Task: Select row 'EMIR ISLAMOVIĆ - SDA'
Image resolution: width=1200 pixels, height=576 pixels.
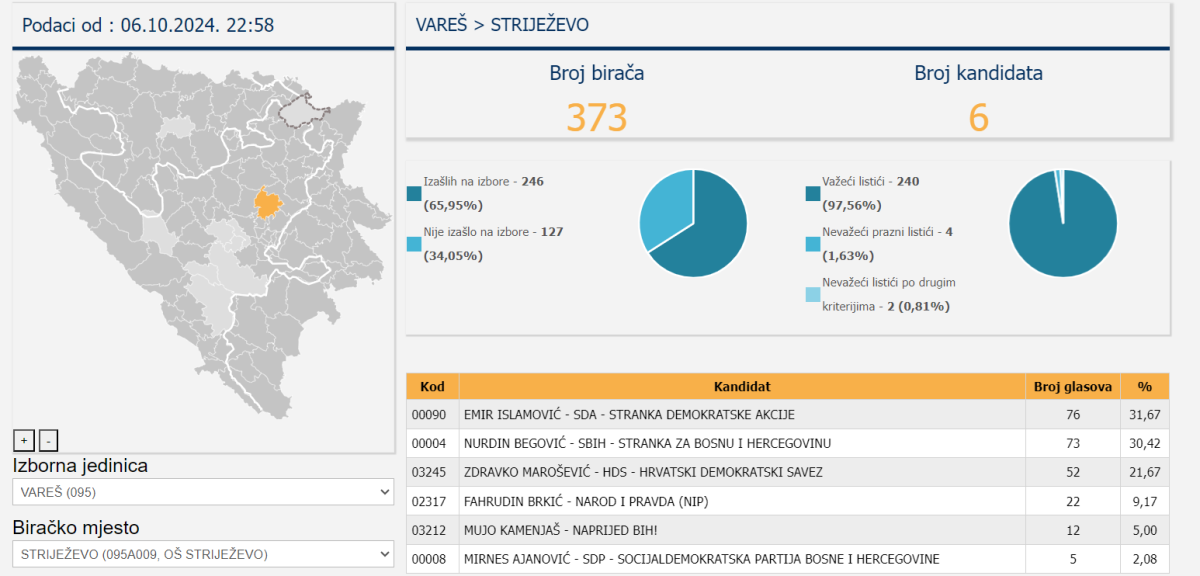Action: 787,415
